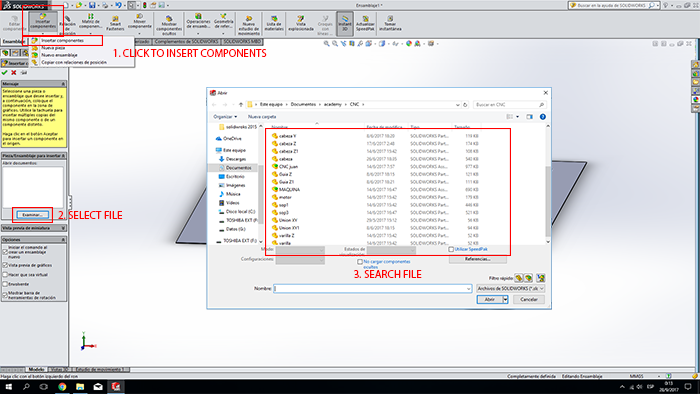The width and height of the screenshot is (700, 394).
Task: Open the view options dropdown arrow
Action: tap(517, 117)
